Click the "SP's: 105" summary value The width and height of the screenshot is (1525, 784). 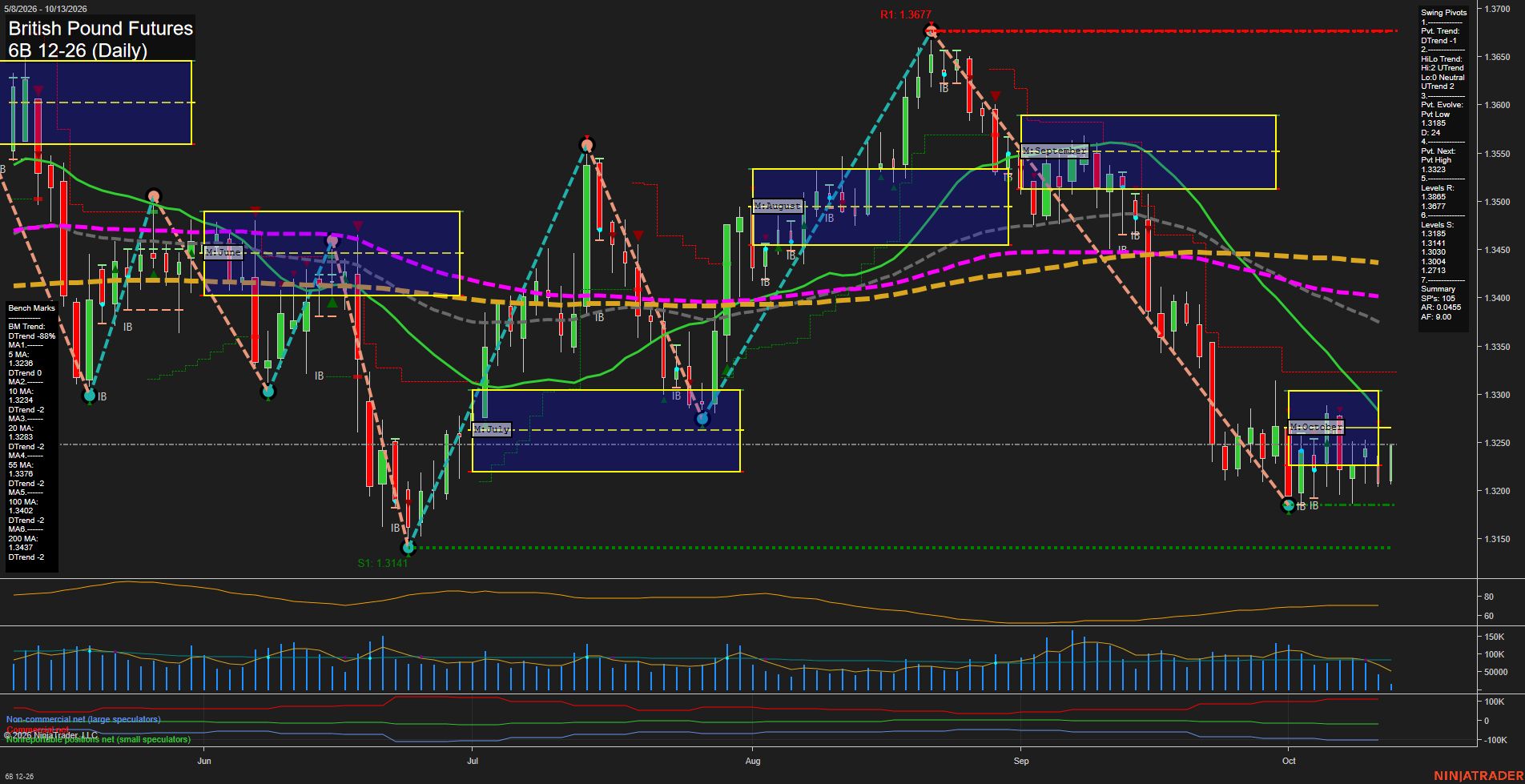[x=1438, y=299]
